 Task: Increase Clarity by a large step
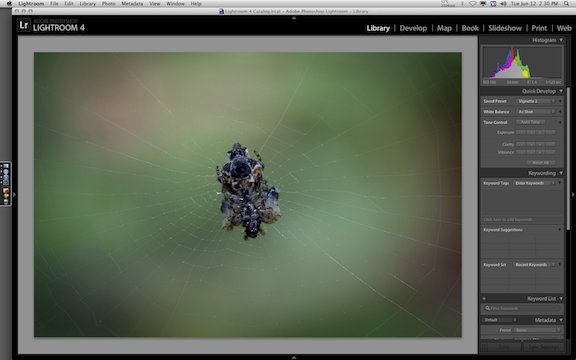[550, 144]
